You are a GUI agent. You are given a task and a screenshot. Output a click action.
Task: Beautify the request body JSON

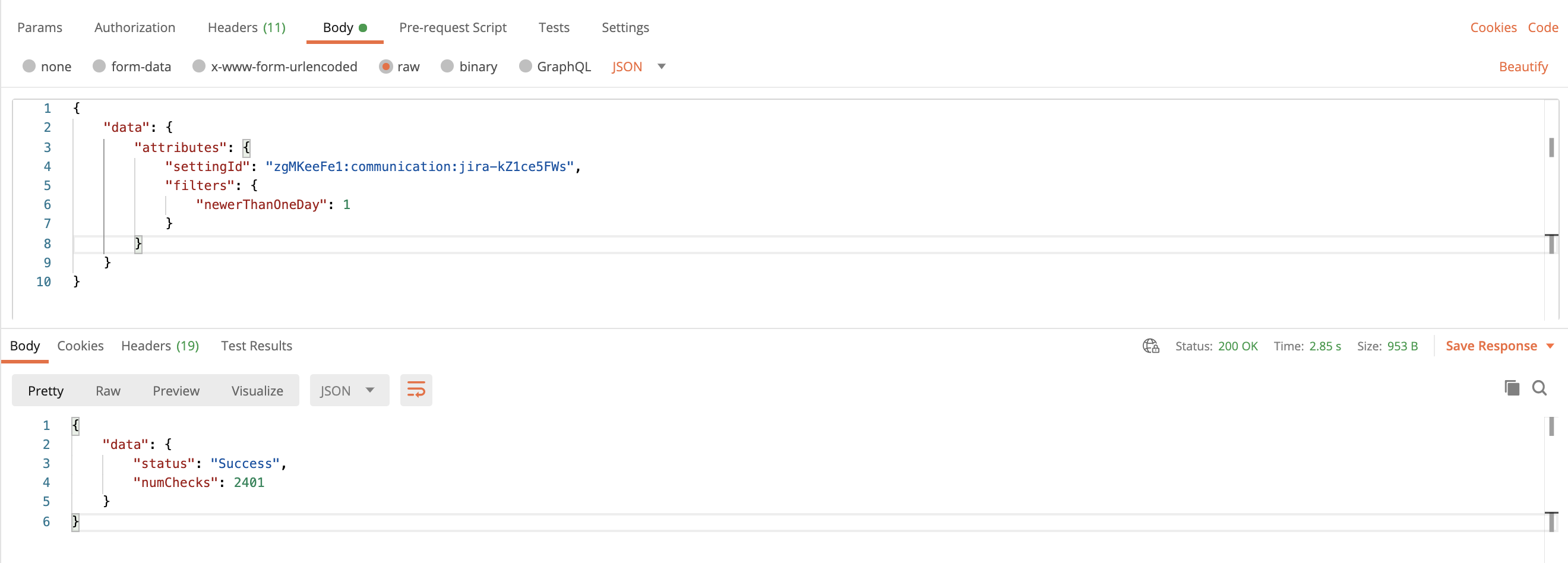pyautogui.click(x=1523, y=67)
